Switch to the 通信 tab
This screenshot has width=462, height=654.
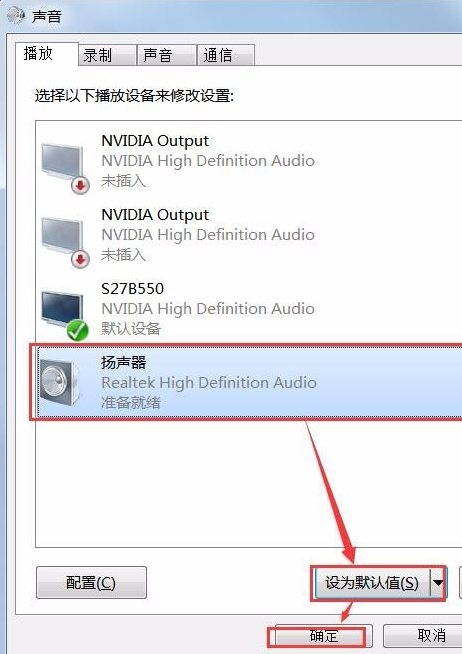226,55
